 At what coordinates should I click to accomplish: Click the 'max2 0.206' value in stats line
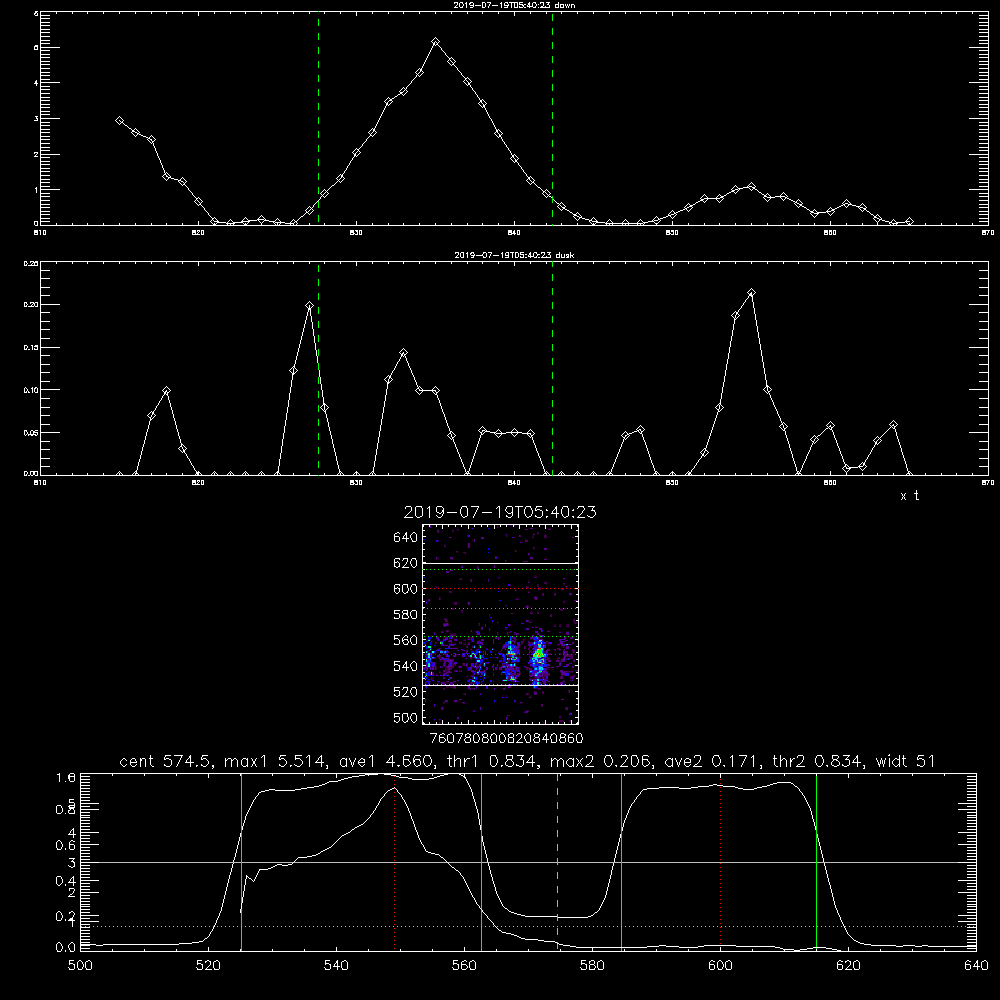(600, 761)
